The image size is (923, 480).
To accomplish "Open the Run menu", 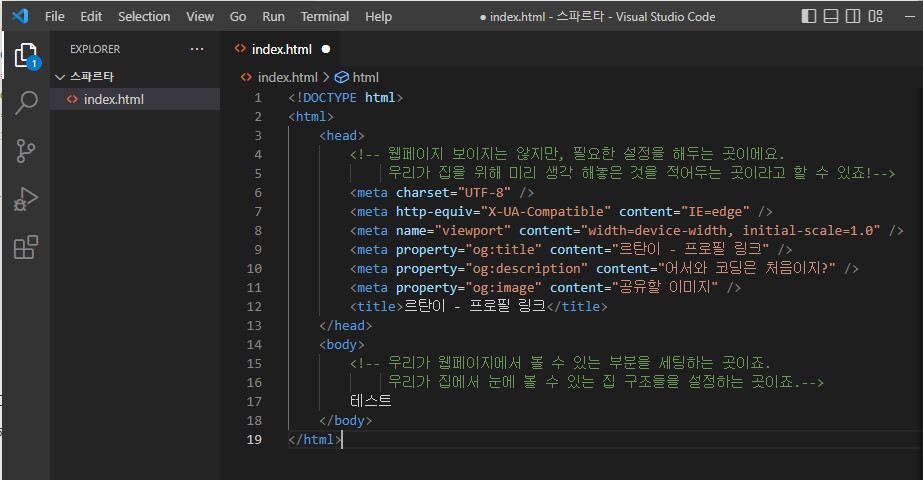I will click(x=273, y=16).
